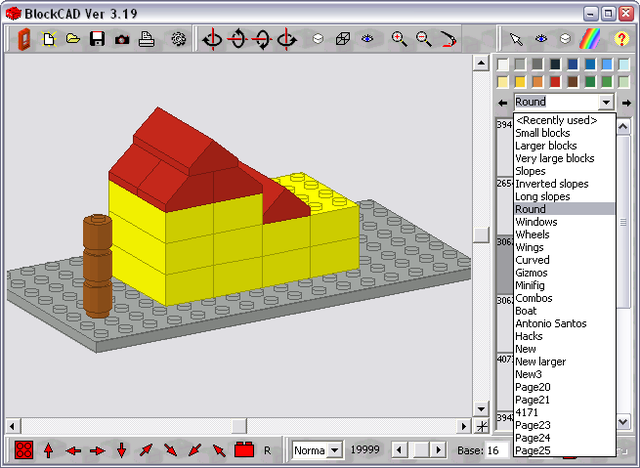Pick Page25 in category list
This screenshot has height=468, width=640.
coord(533,450)
